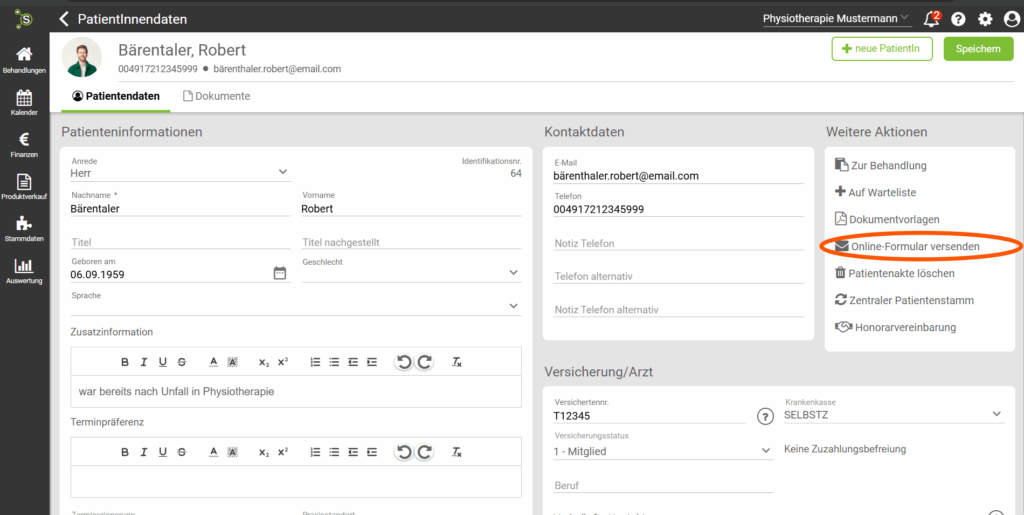Toggle italic in Zusatzinformation editor

[144, 362]
